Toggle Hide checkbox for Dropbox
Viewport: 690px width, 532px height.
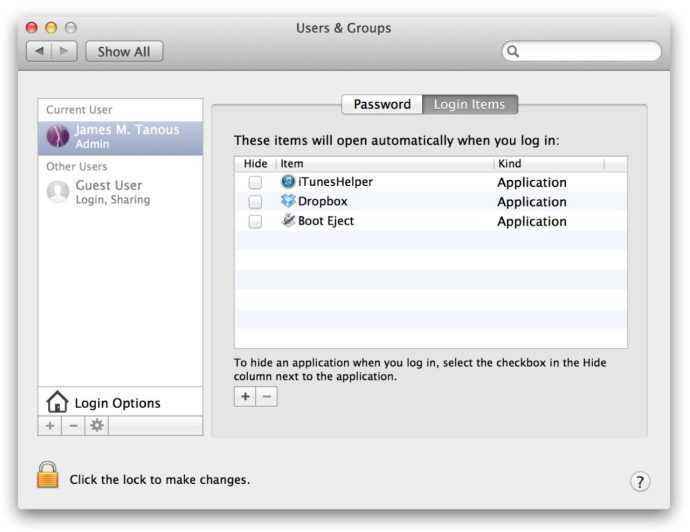coord(255,202)
